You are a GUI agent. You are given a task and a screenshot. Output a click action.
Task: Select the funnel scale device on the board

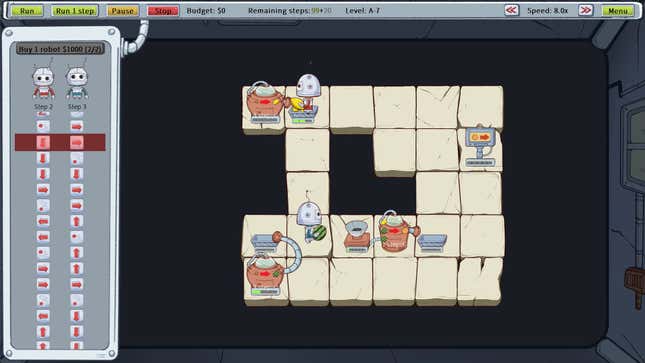tap(356, 236)
